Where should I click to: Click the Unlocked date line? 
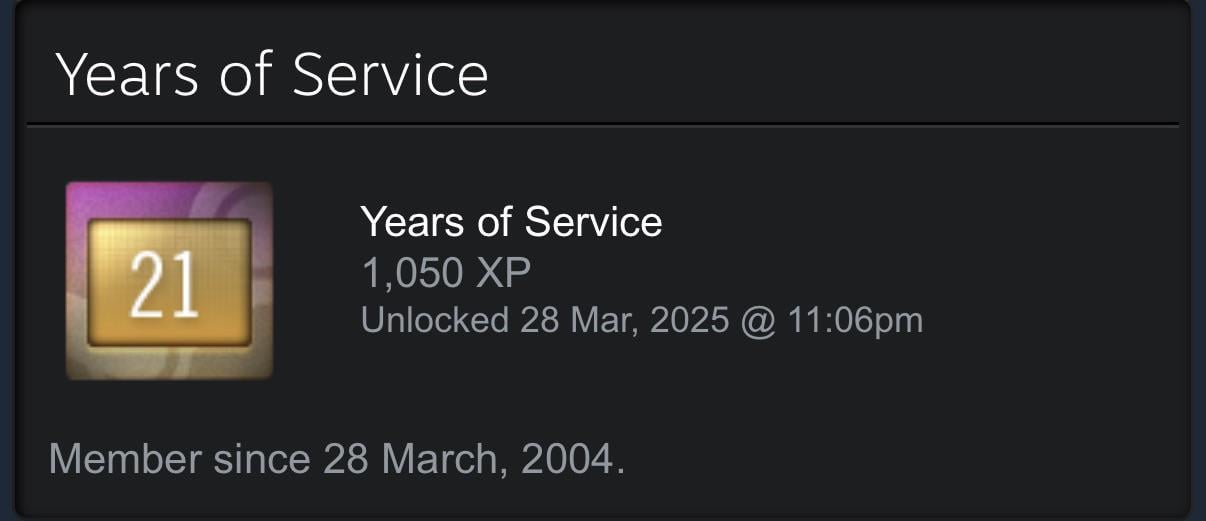click(641, 320)
